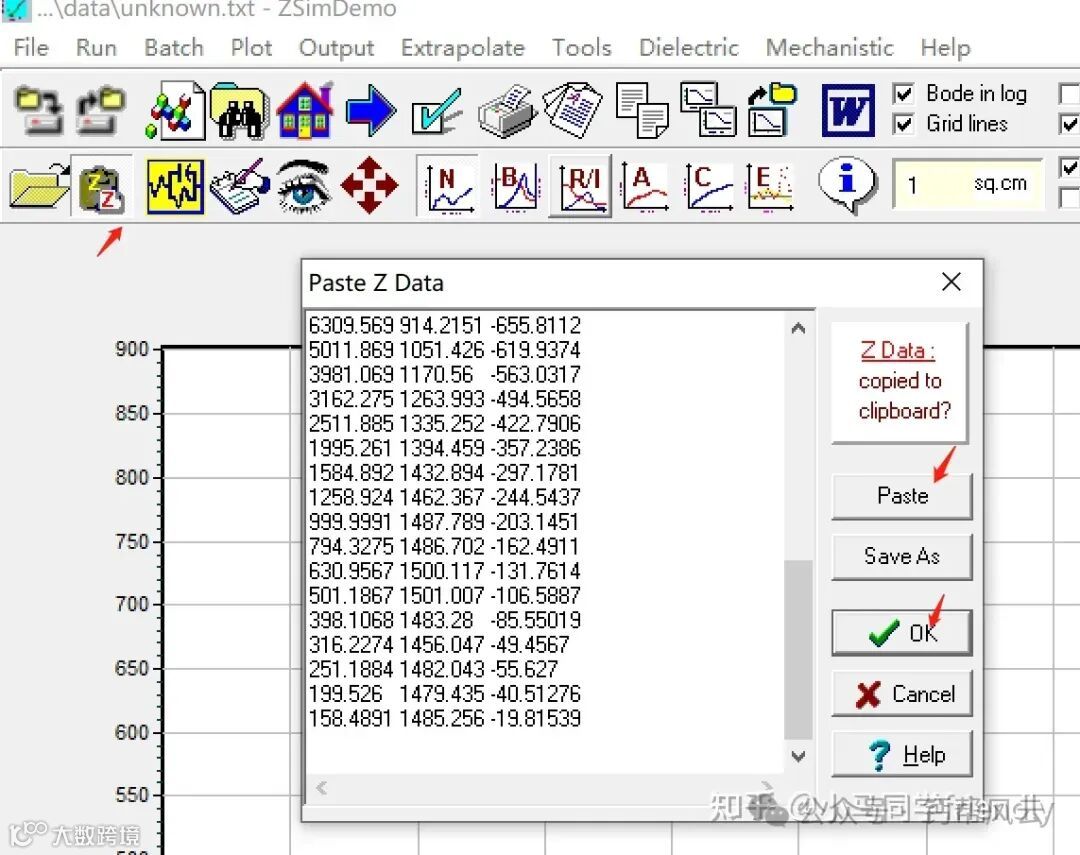1080x855 pixels.
Task: Click the 'Z Data: copied to clipboard?' button
Action: [x=900, y=382]
